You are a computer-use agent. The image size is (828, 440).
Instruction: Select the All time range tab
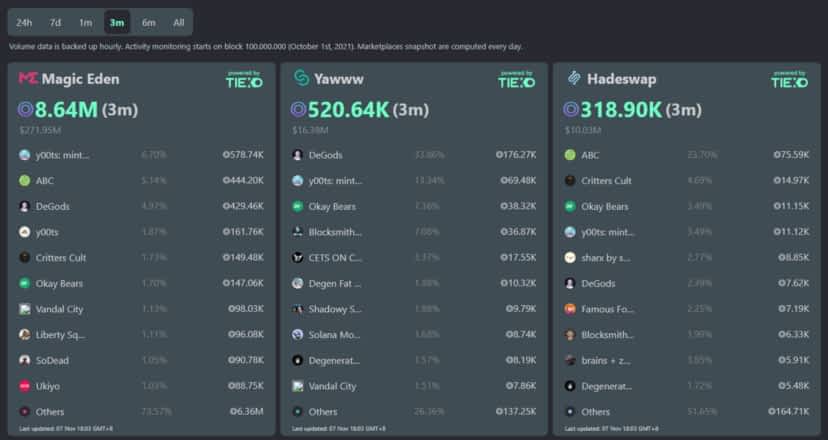pyautogui.click(x=178, y=23)
